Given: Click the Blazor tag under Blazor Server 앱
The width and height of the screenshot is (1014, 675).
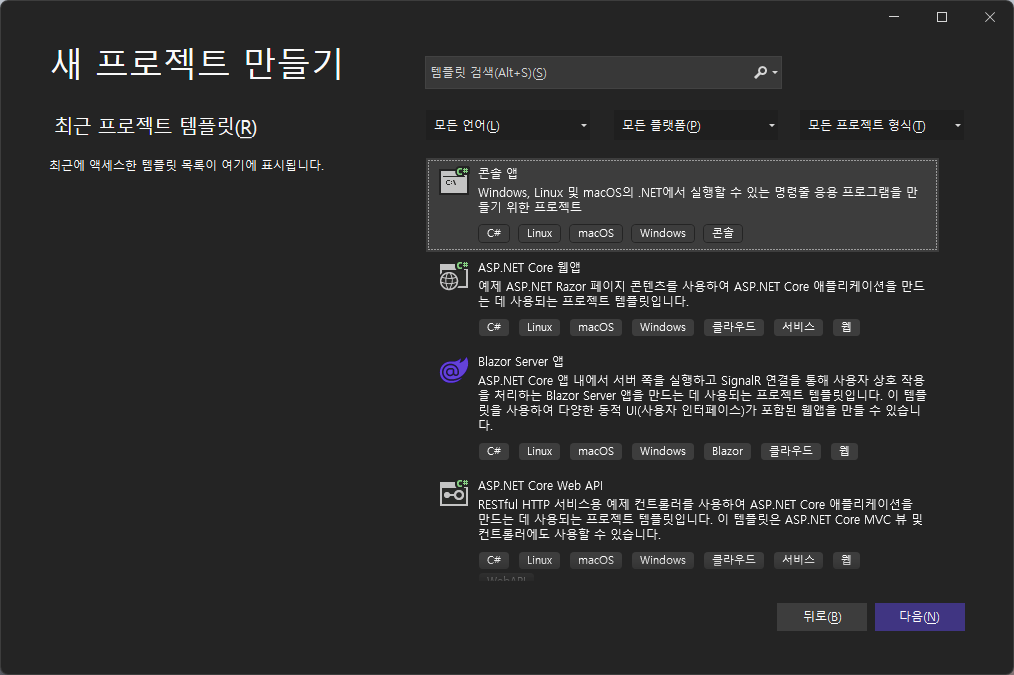Looking at the screenshot, I should (x=728, y=451).
